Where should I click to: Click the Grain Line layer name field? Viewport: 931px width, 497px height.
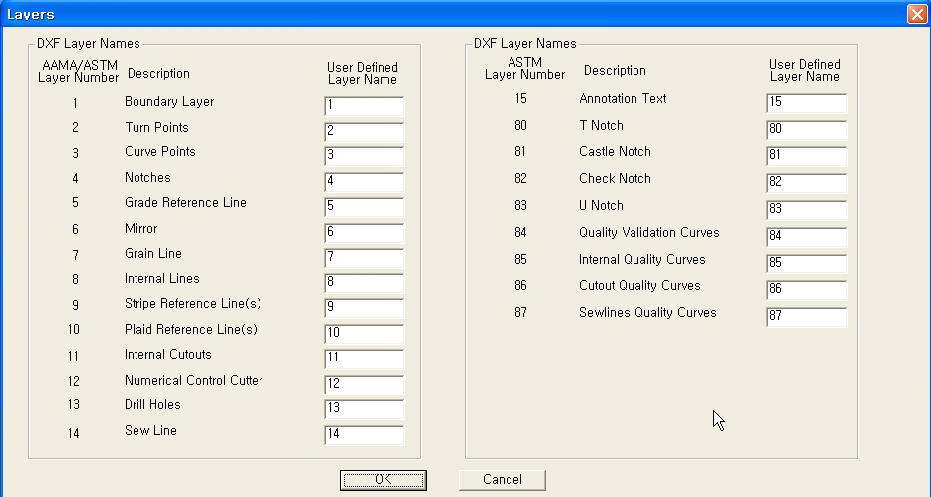click(364, 258)
